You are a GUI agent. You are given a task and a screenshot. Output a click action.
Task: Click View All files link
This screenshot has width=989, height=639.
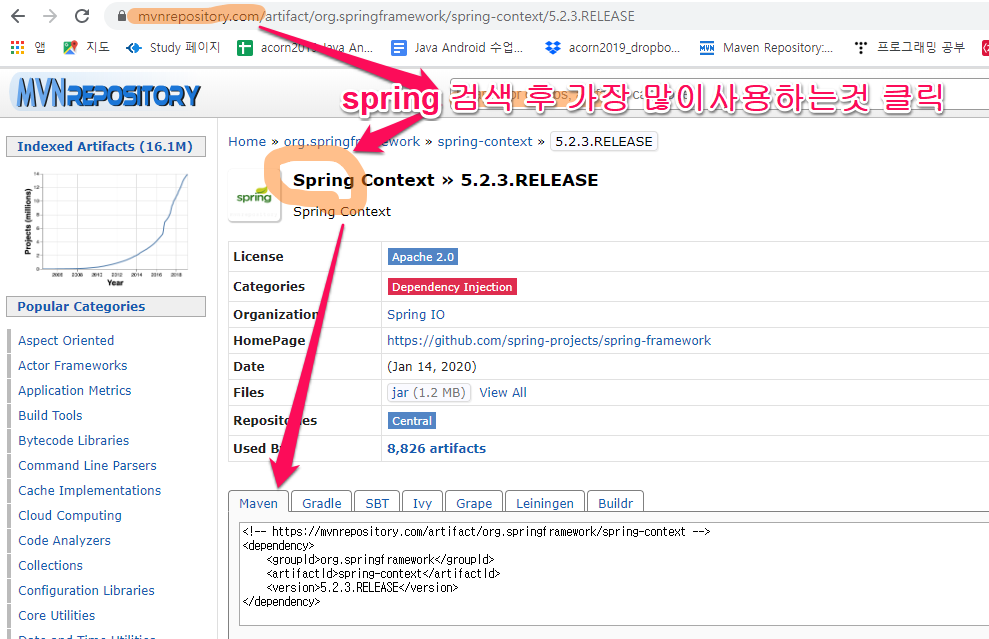(503, 392)
